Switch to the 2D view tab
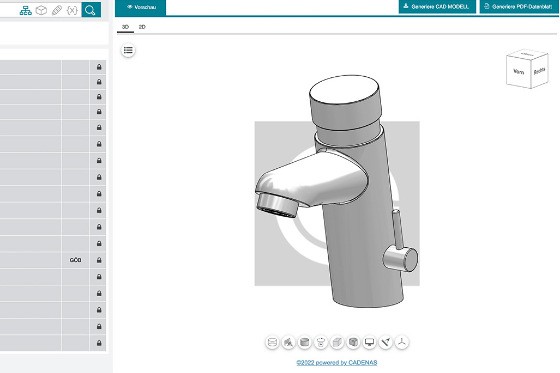 pos(142,27)
